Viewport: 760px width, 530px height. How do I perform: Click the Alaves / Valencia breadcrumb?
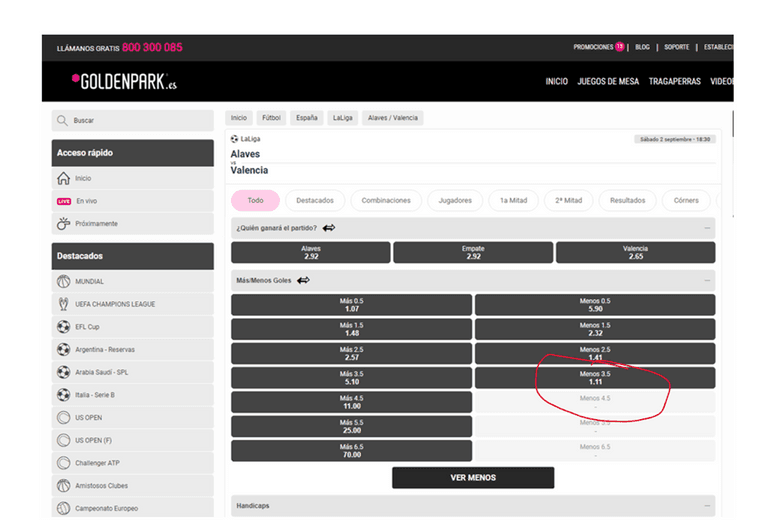tap(393, 118)
